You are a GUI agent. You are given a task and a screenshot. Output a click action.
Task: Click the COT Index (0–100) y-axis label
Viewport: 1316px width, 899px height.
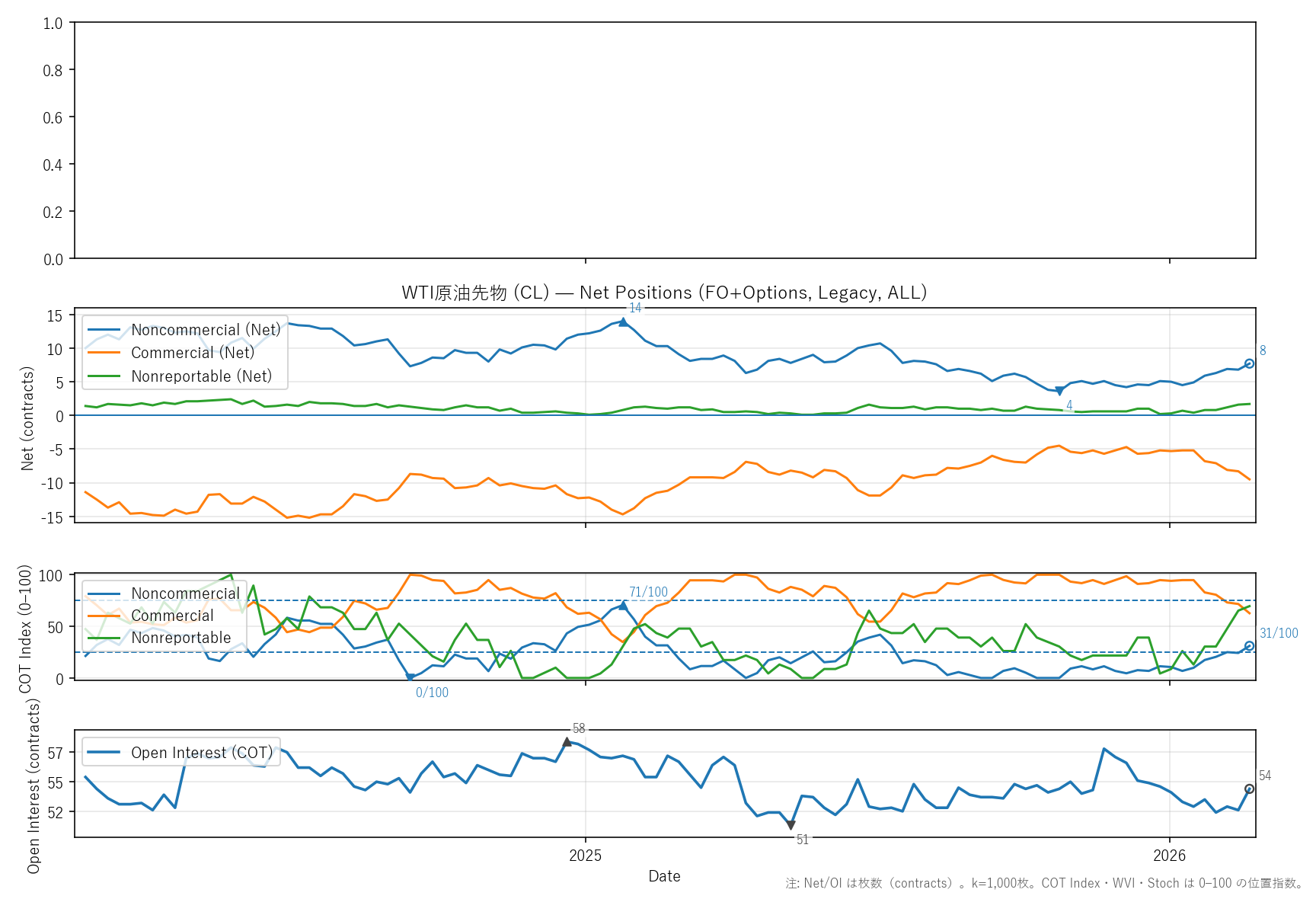26,629
